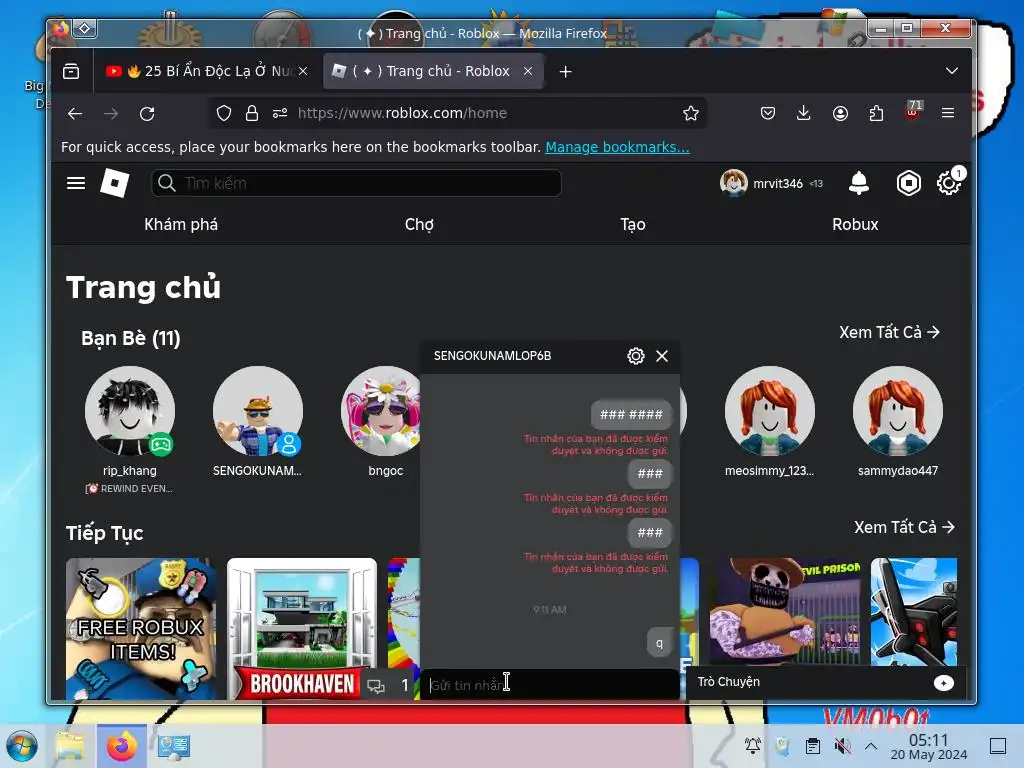Viewport: 1024px width, 768px height.
Task: Click the Firefox taskbar icon
Action: click(x=121, y=746)
